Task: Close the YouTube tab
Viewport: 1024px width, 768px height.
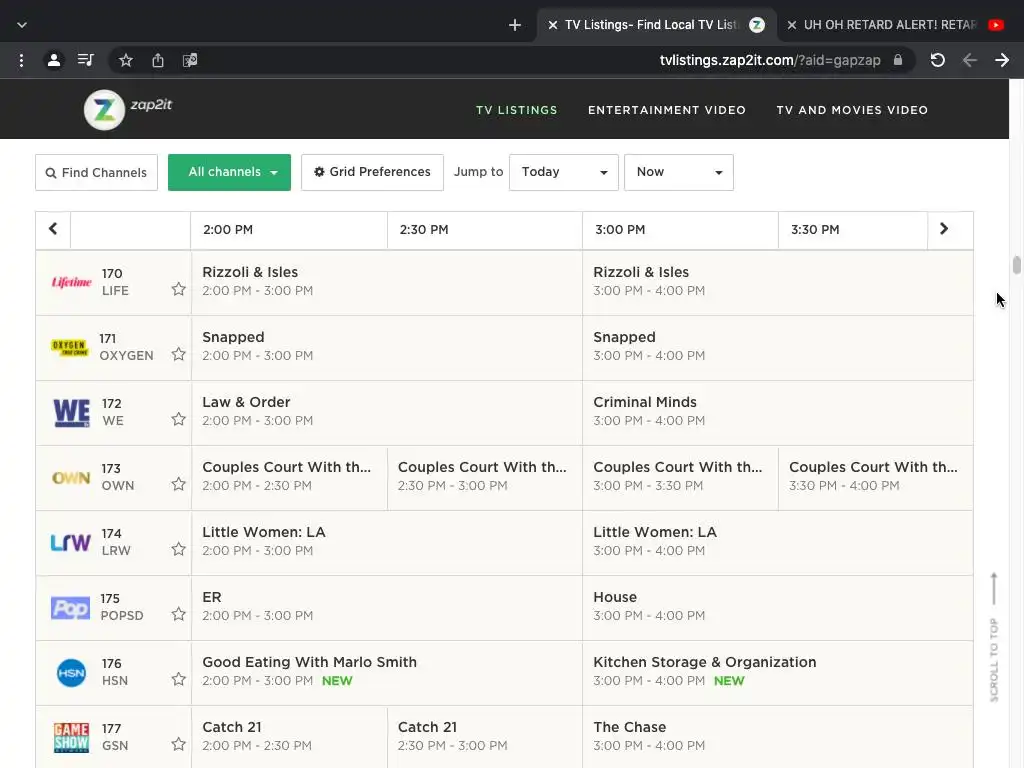Action: tap(792, 25)
